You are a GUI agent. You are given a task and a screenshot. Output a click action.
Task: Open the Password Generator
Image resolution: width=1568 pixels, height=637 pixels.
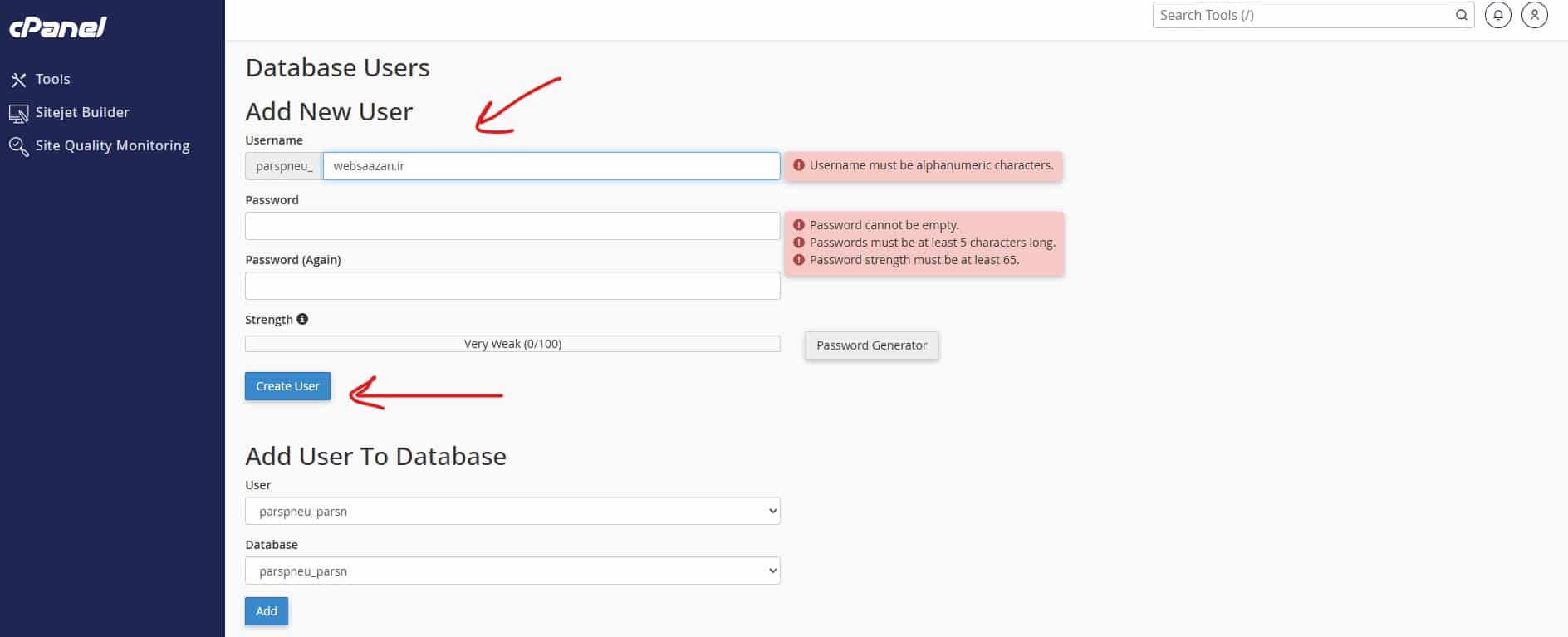(x=871, y=345)
